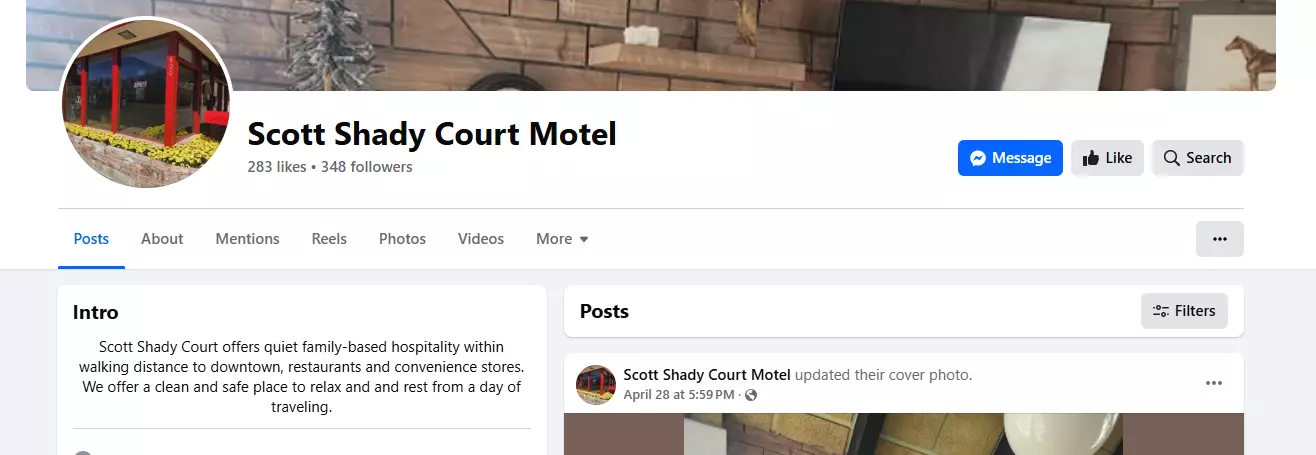Open the Mentions tab
This screenshot has width=1316, height=455.
coord(247,239)
